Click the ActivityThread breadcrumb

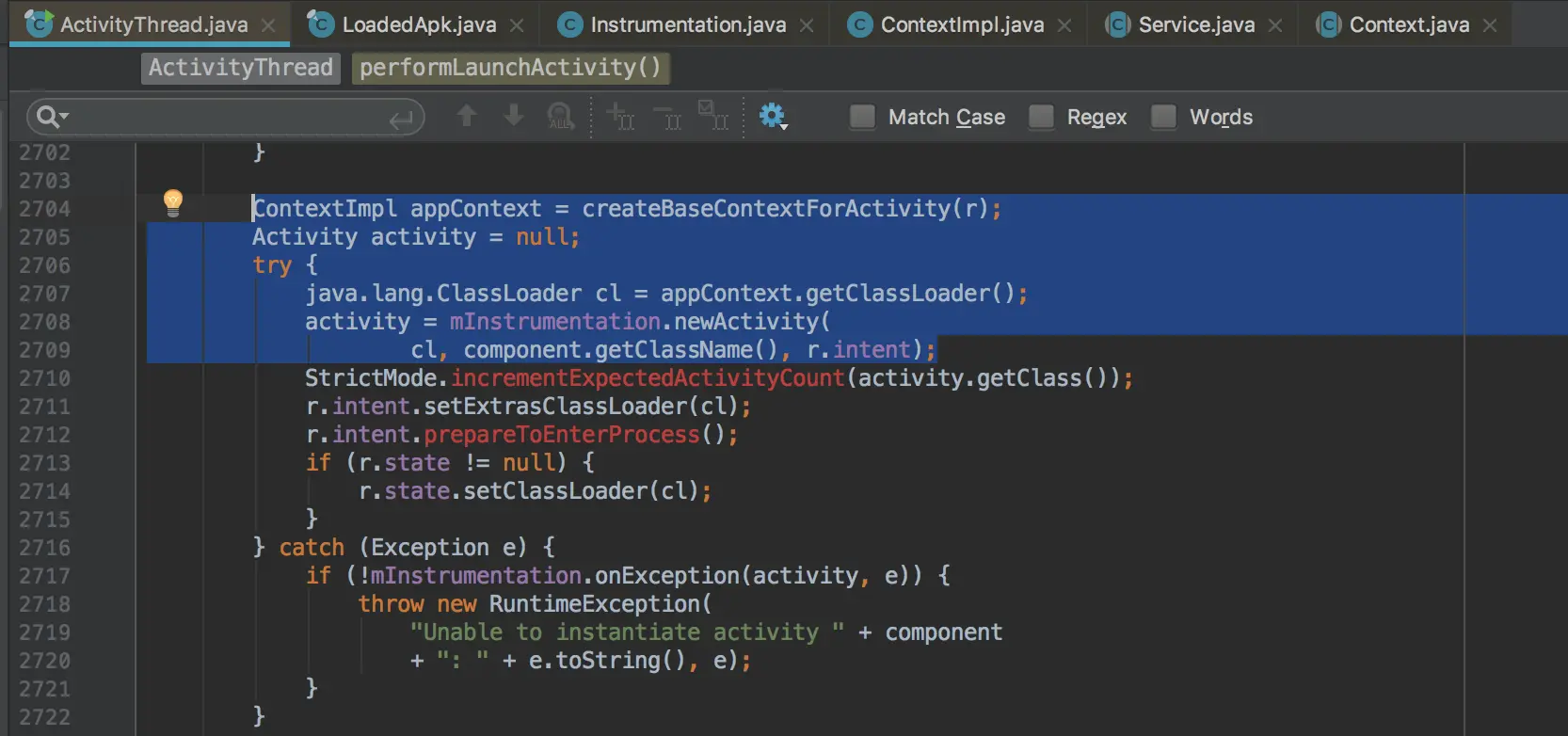pyautogui.click(x=240, y=68)
